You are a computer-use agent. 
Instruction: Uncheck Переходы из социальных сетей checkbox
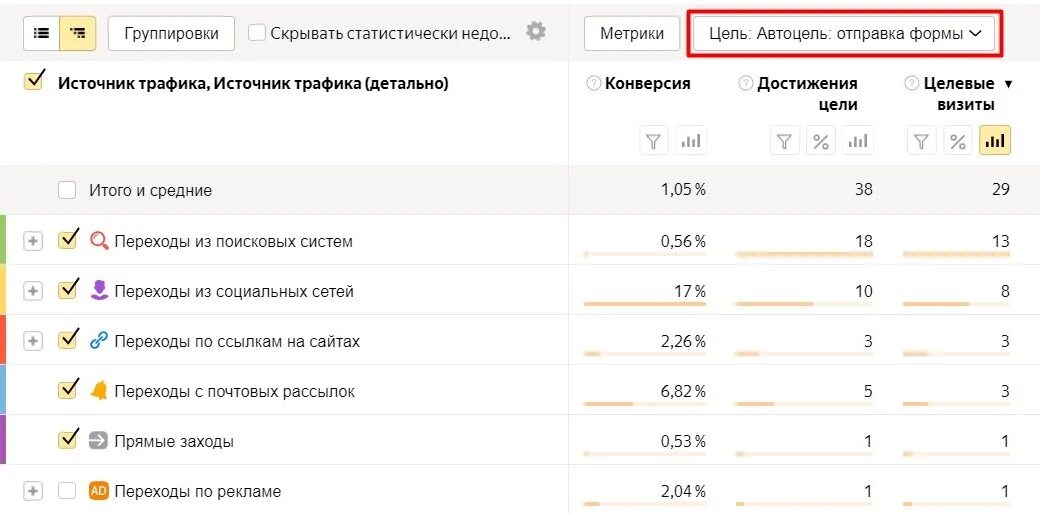click(x=68, y=290)
